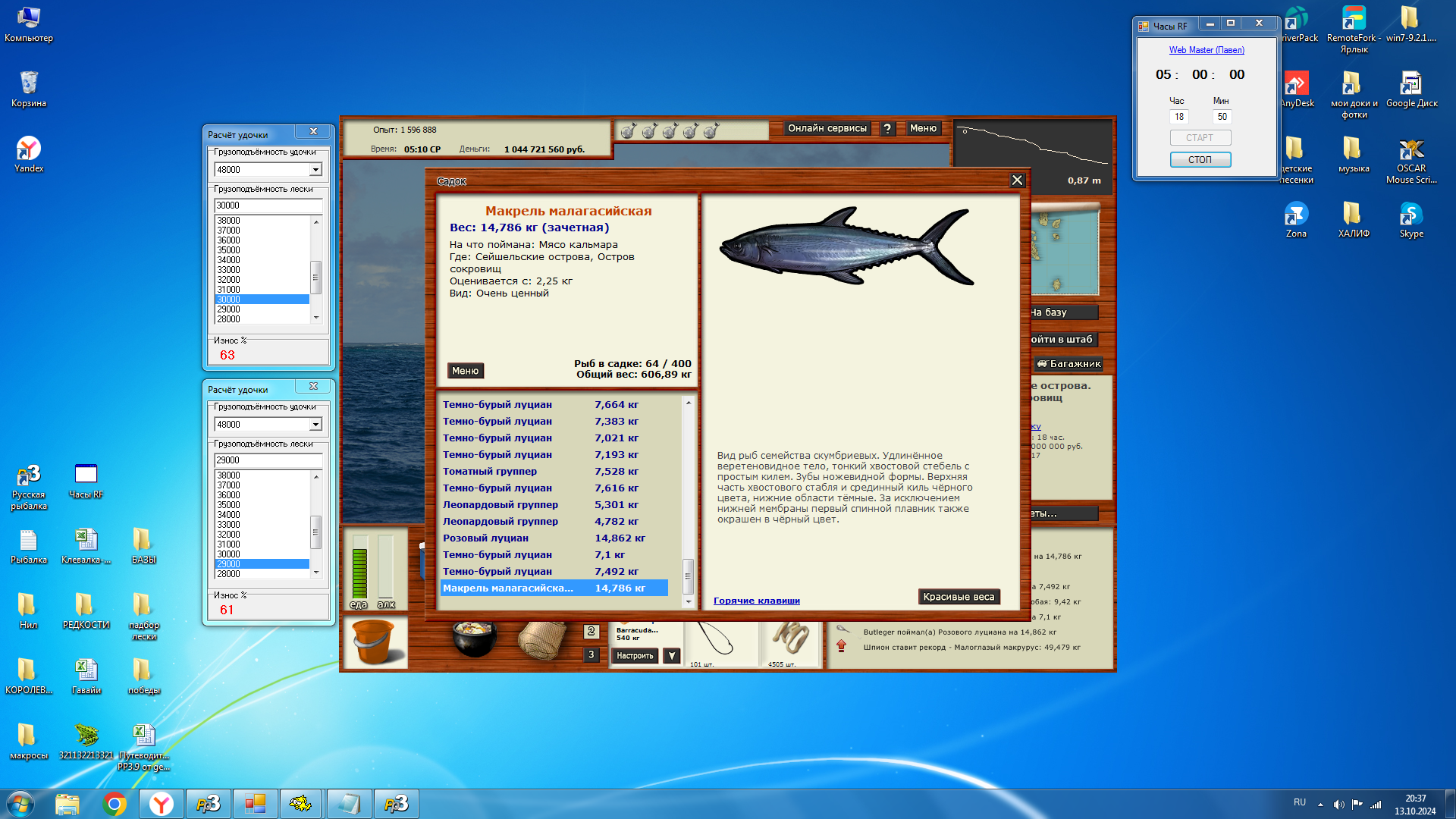Select Розовый луциан 14,862 кг row
This screenshot has width=1456, height=819.
click(554, 538)
